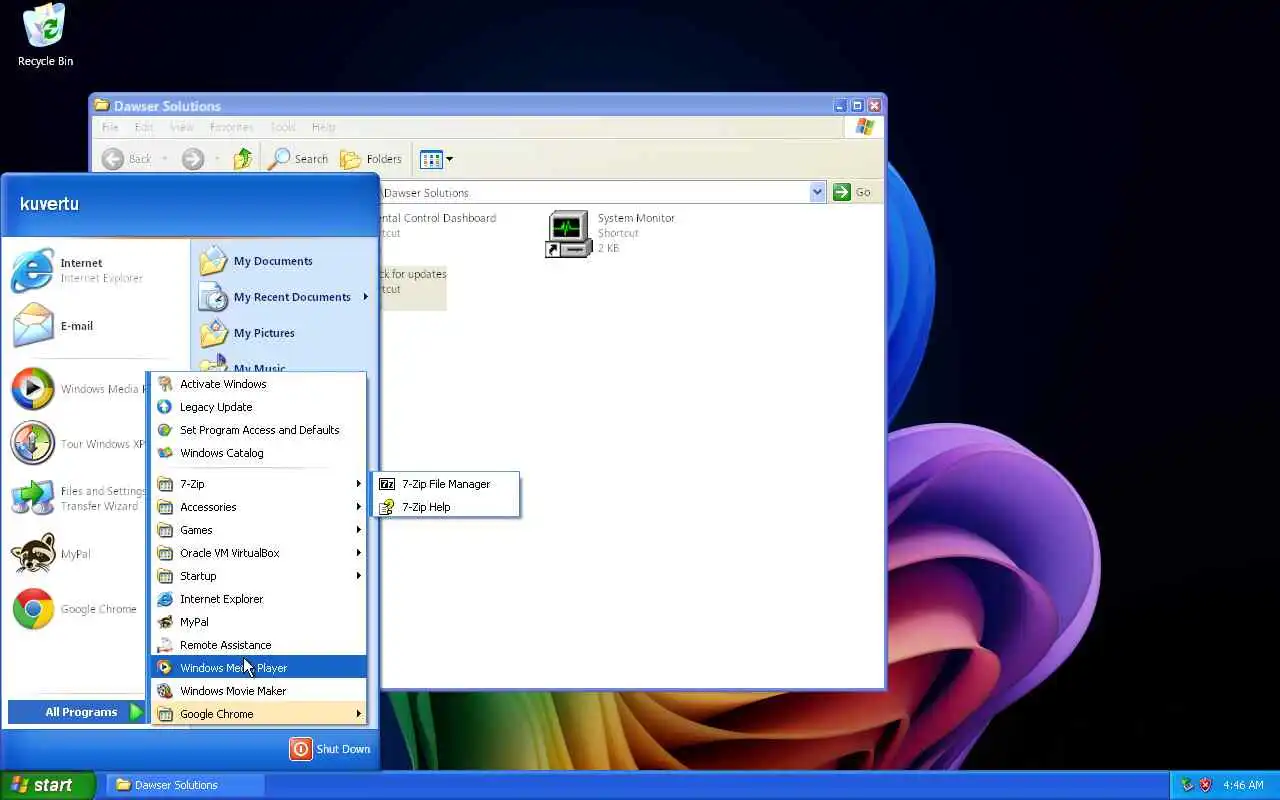
Task: Open the System Monitor shortcut icon
Action: [x=568, y=235]
